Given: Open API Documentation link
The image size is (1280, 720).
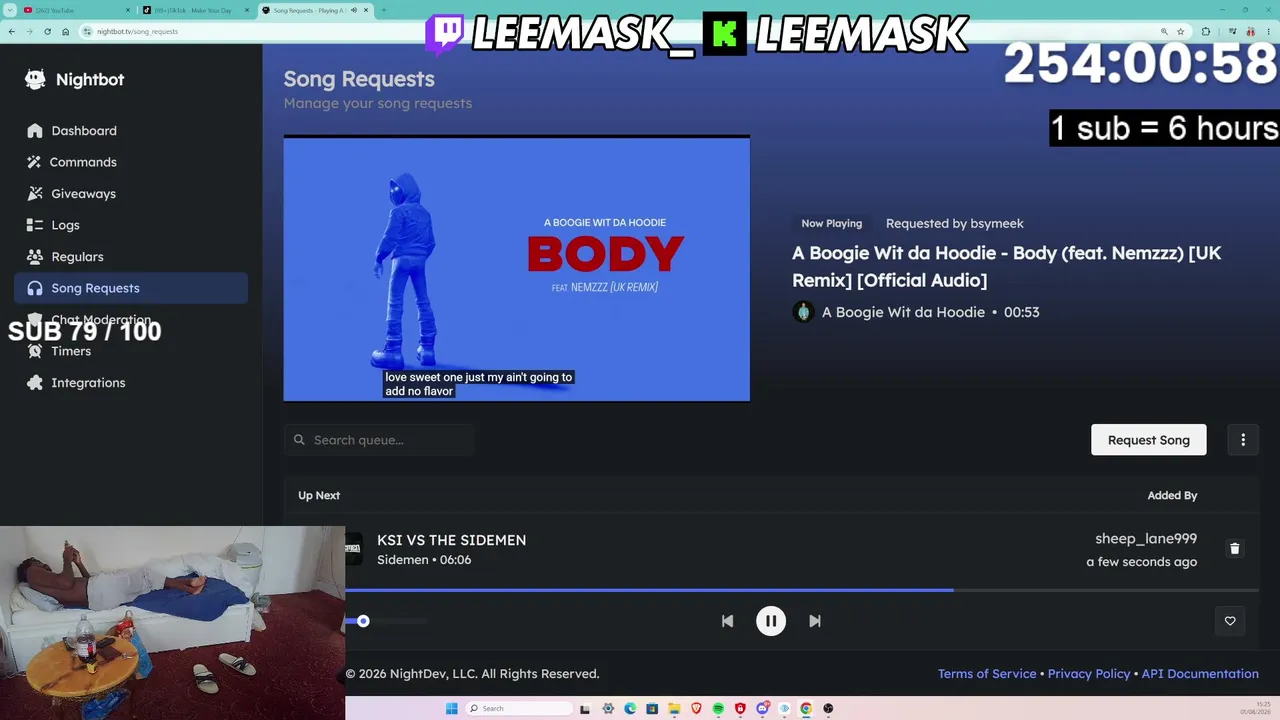Looking at the screenshot, I should (x=1200, y=674).
